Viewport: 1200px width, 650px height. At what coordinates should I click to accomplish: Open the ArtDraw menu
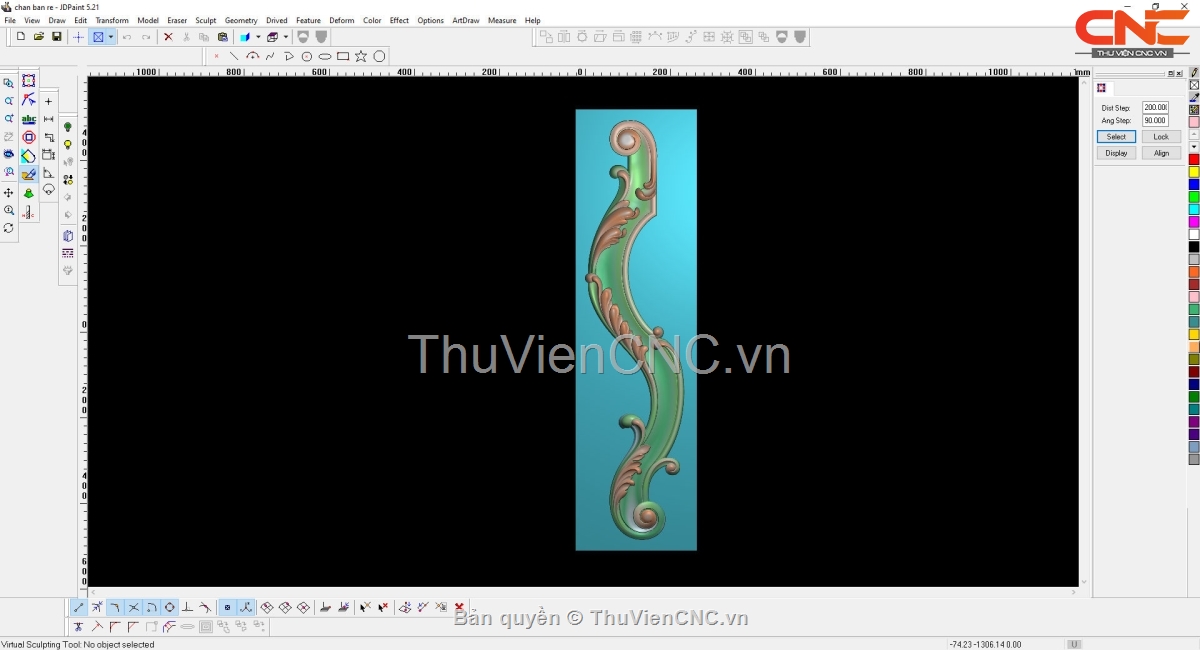(x=465, y=20)
